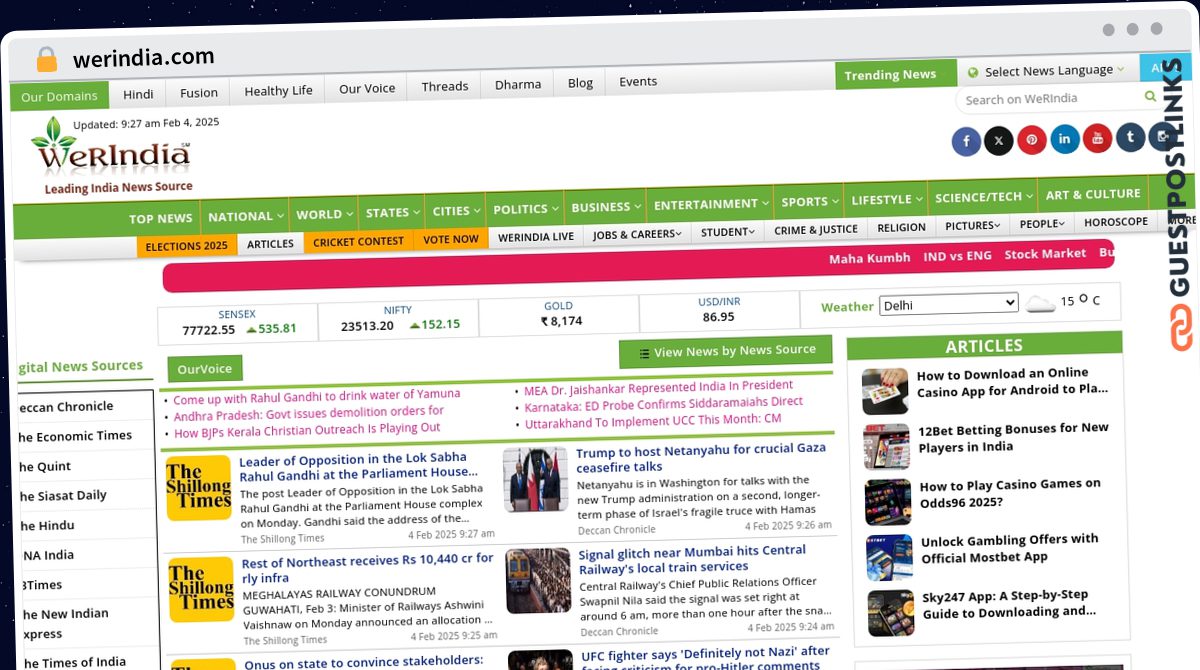Expand the WORLD menu

coord(324,214)
